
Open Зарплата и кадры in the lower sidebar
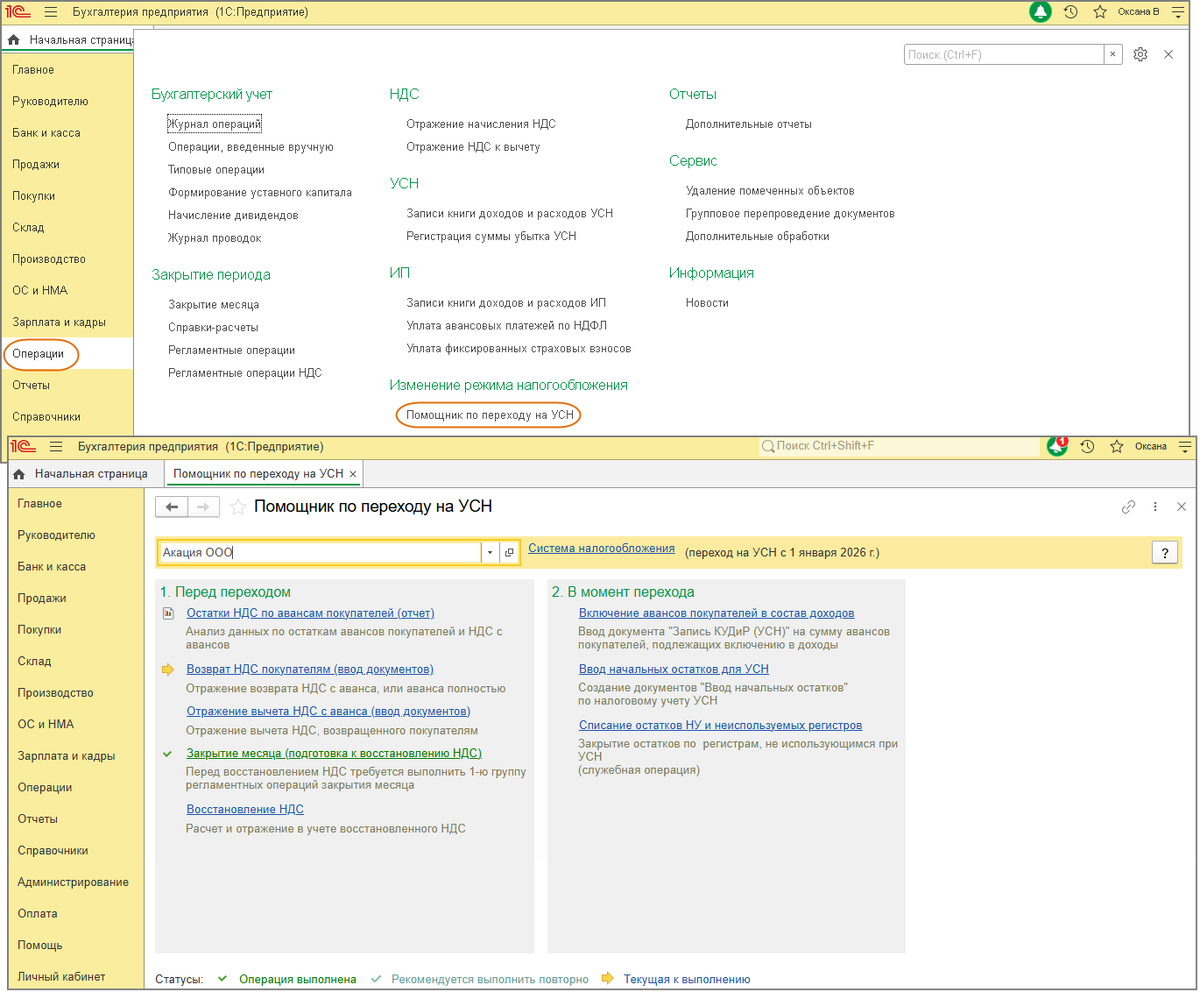66,756
